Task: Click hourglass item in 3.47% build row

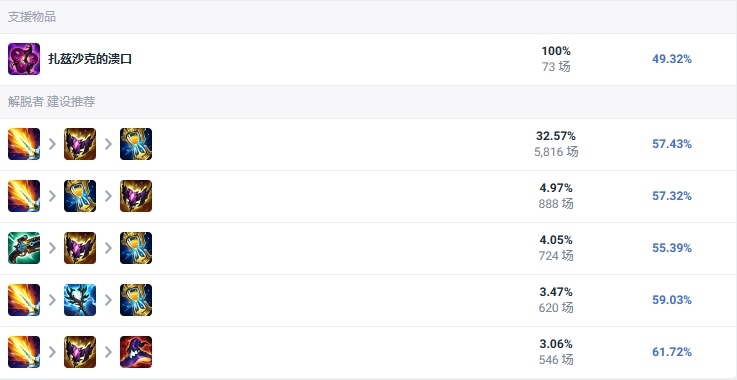Action: (136, 300)
